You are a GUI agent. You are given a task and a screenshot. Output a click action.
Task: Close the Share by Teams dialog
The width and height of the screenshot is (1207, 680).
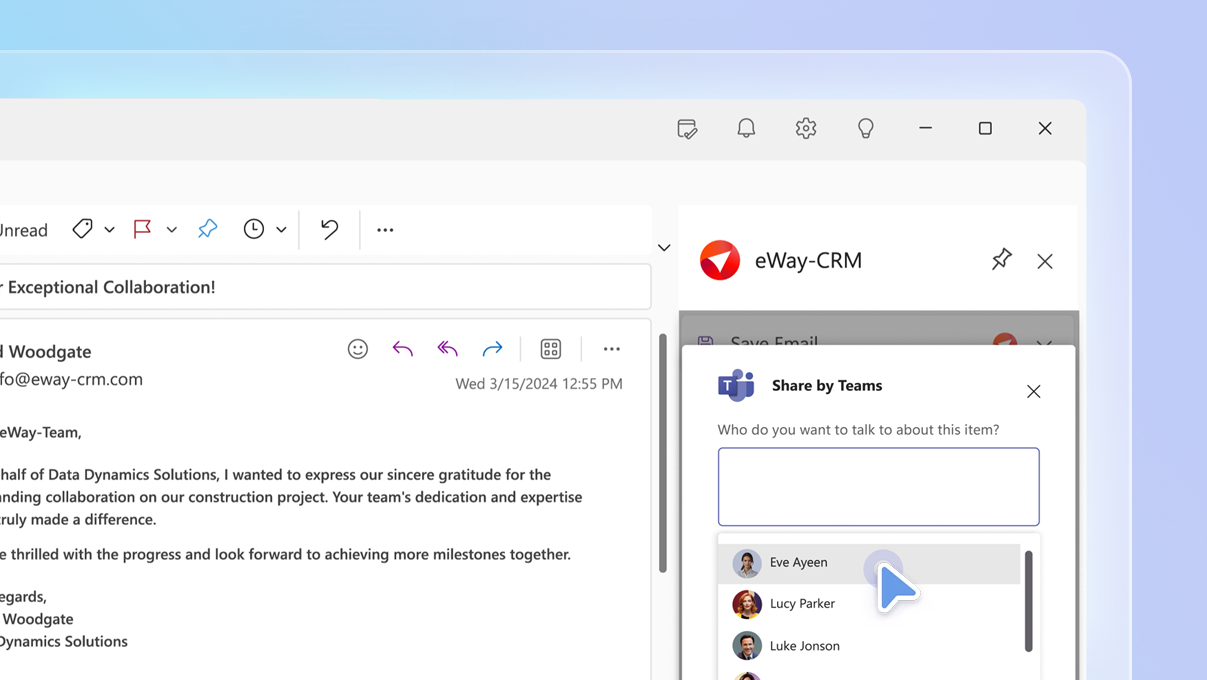click(1034, 391)
